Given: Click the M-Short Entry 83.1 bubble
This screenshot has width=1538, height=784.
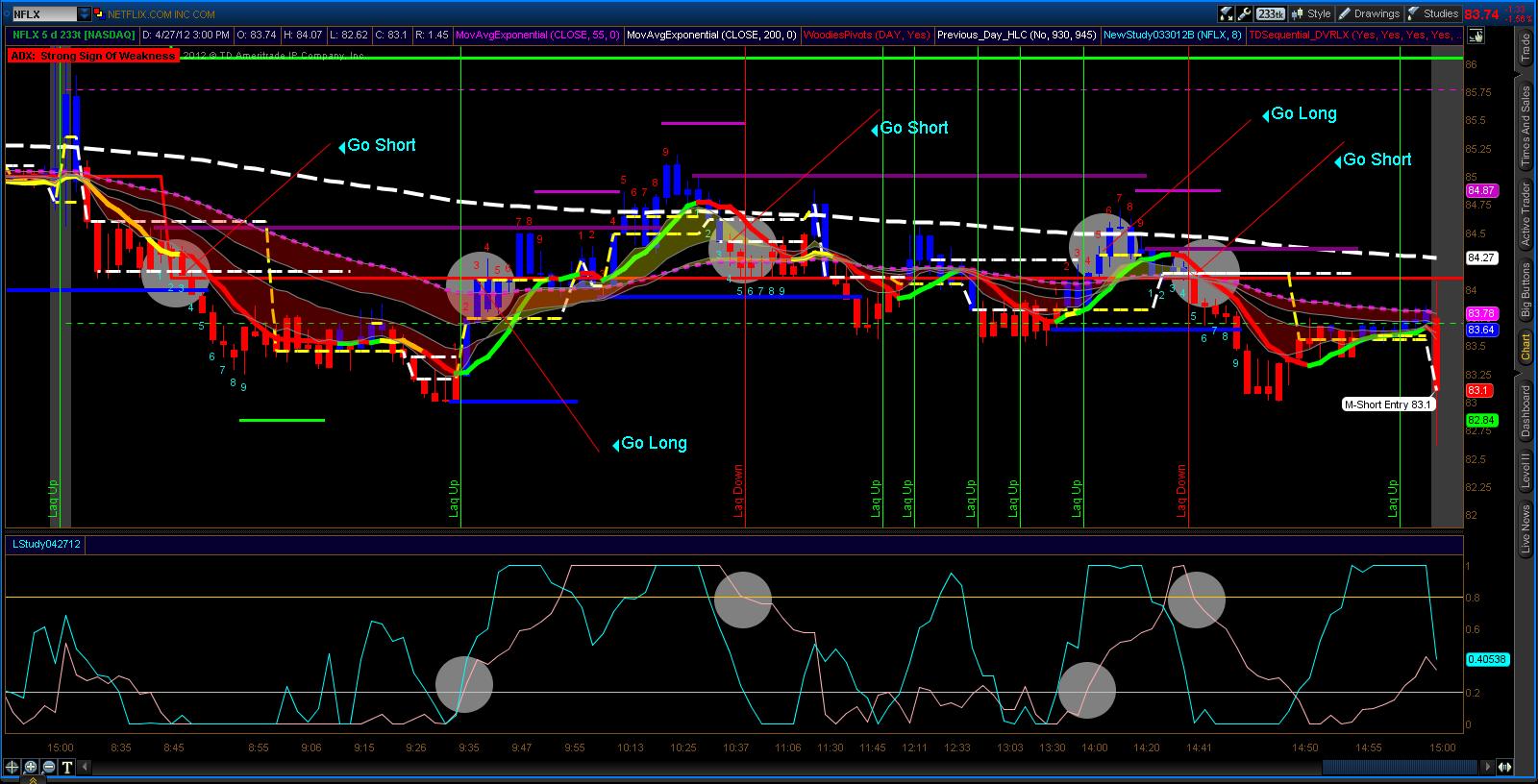Looking at the screenshot, I should [1388, 404].
